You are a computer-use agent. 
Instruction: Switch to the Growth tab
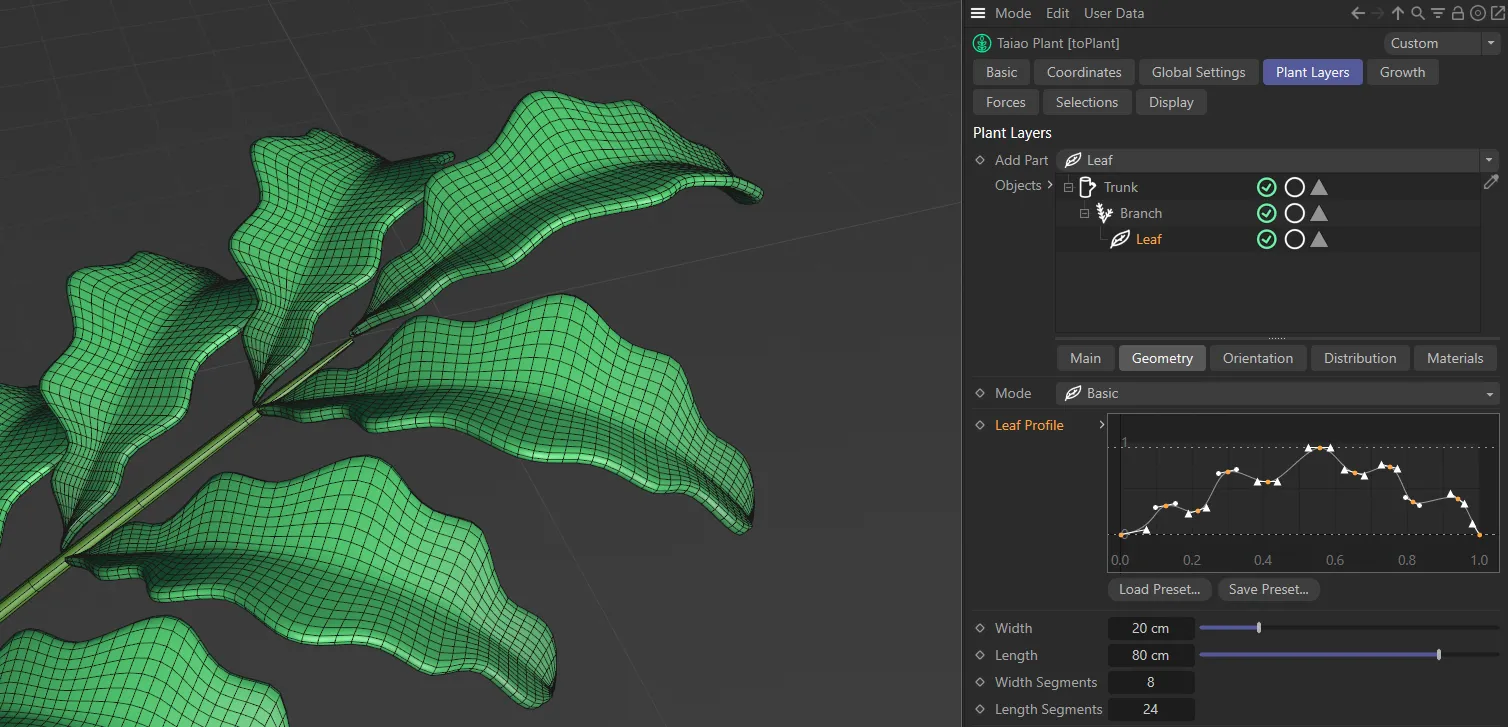[1402, 72]
